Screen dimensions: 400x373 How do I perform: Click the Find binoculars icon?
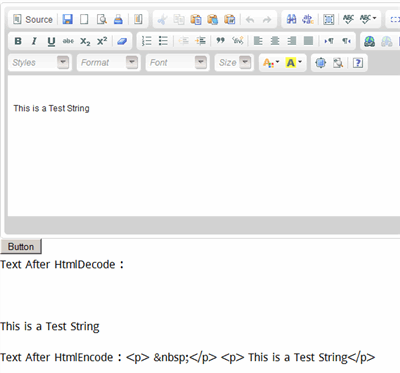click(291, 19)
